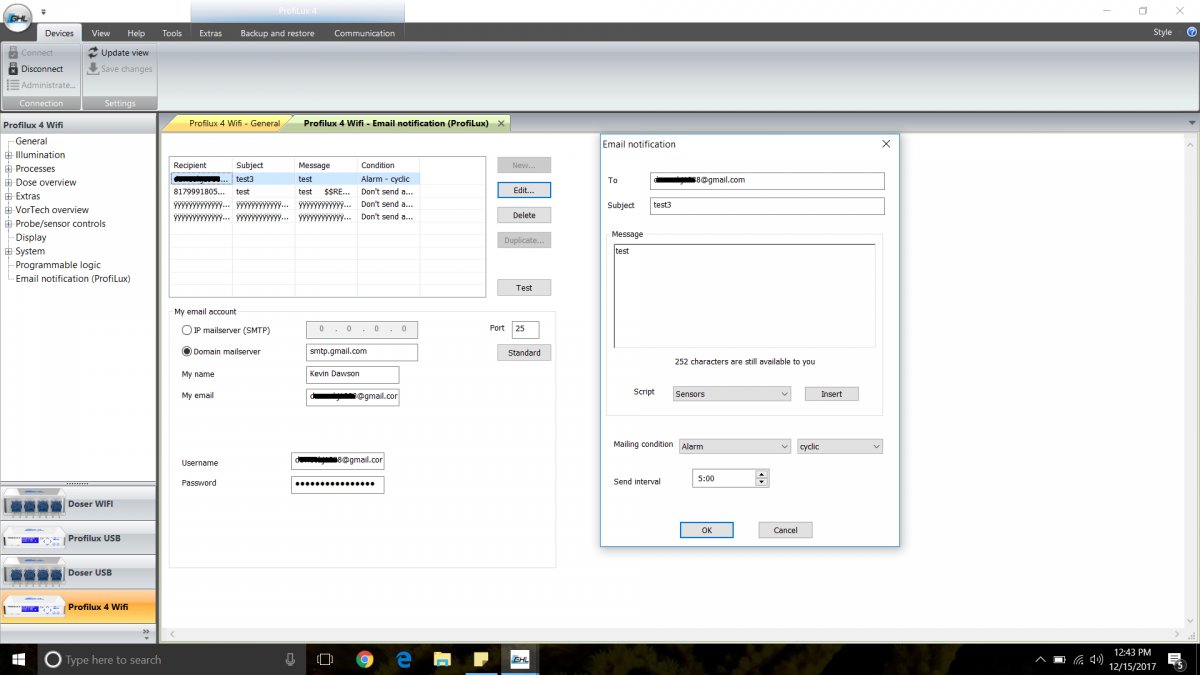Cancel the Email notification dialog
This screenshot has height=675, width=1200.
pyautogui.click(x=785, y=530)
